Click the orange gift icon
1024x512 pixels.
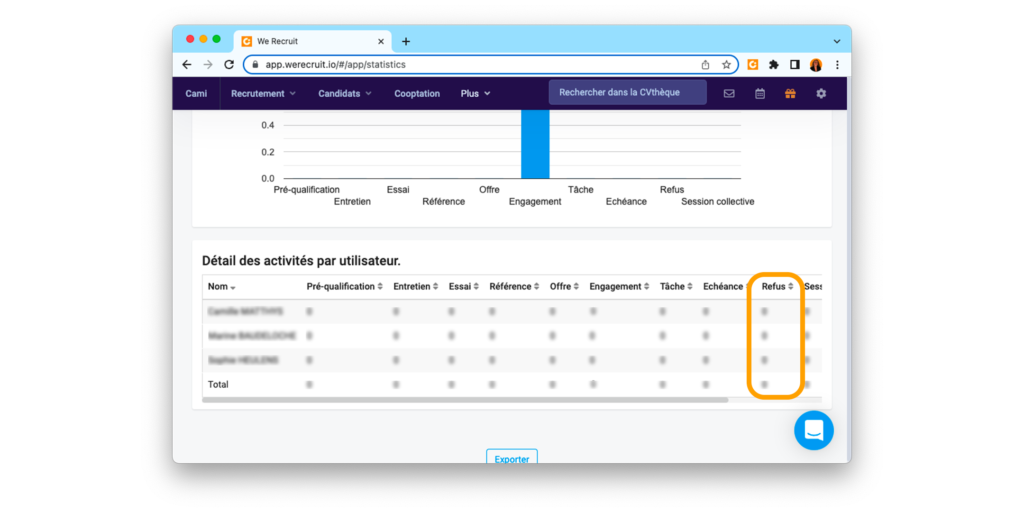click(790, 93)
